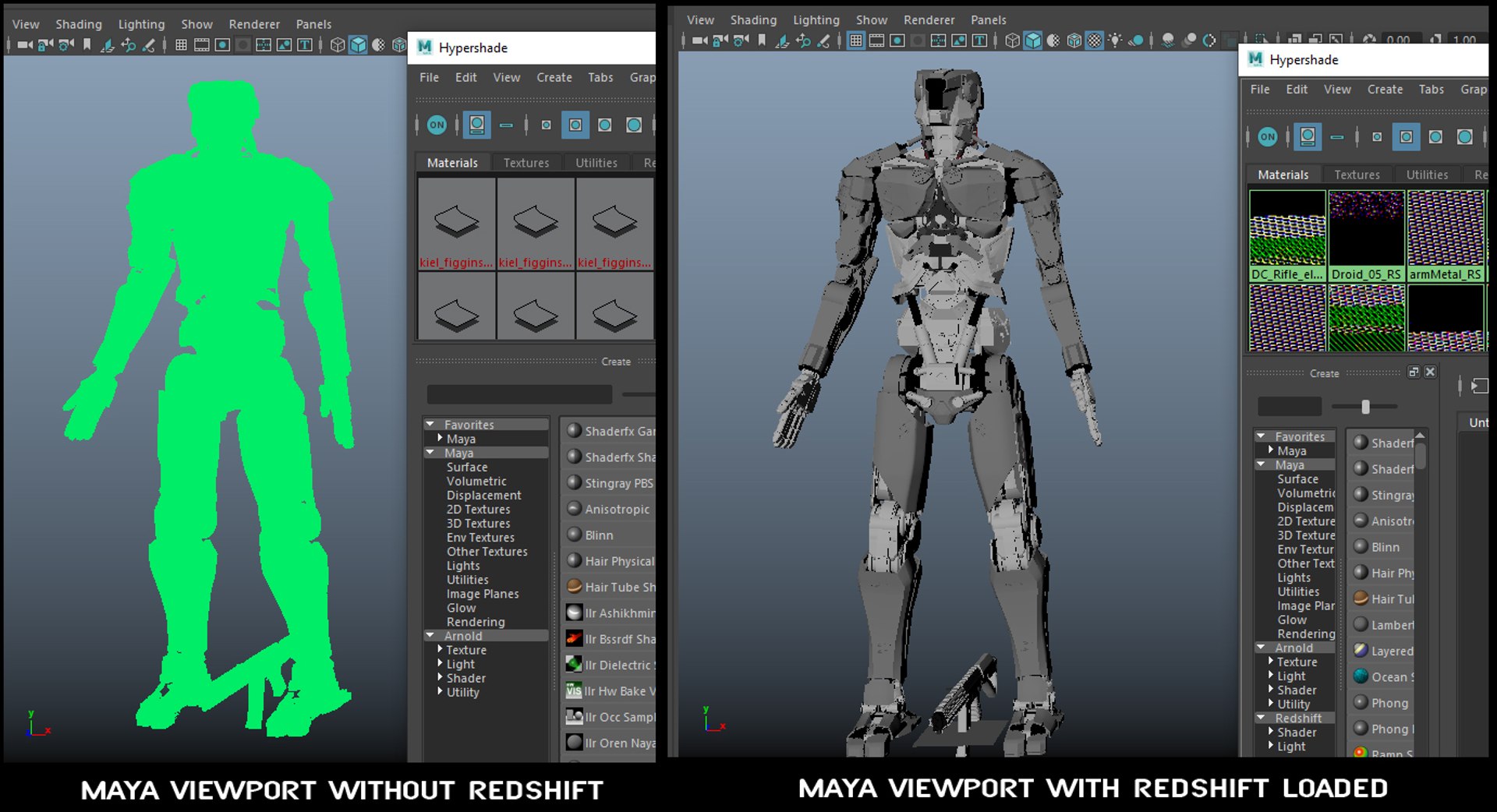The height and width of the screenshot is (812, 1497).
Task: Click Select Camera icon in left viewport toolbar
Action: click(x=25, y=45)
